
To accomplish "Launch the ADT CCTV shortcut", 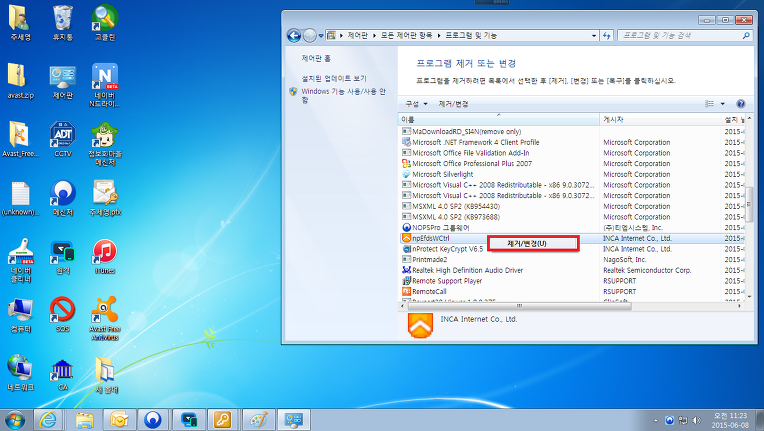I will pos(62,139).
